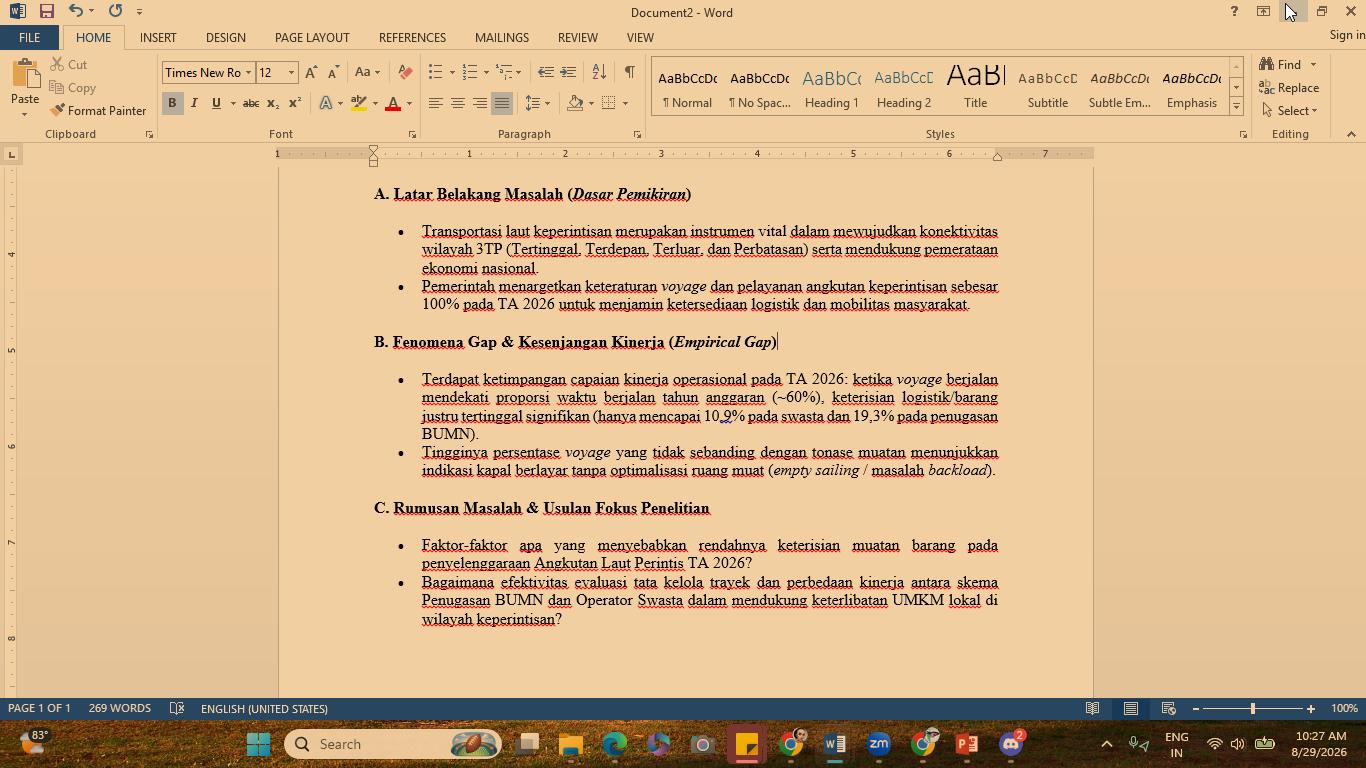This screenshot has height=768, width=1366.
Task: Open the font size dropdown
Action: 291,72
